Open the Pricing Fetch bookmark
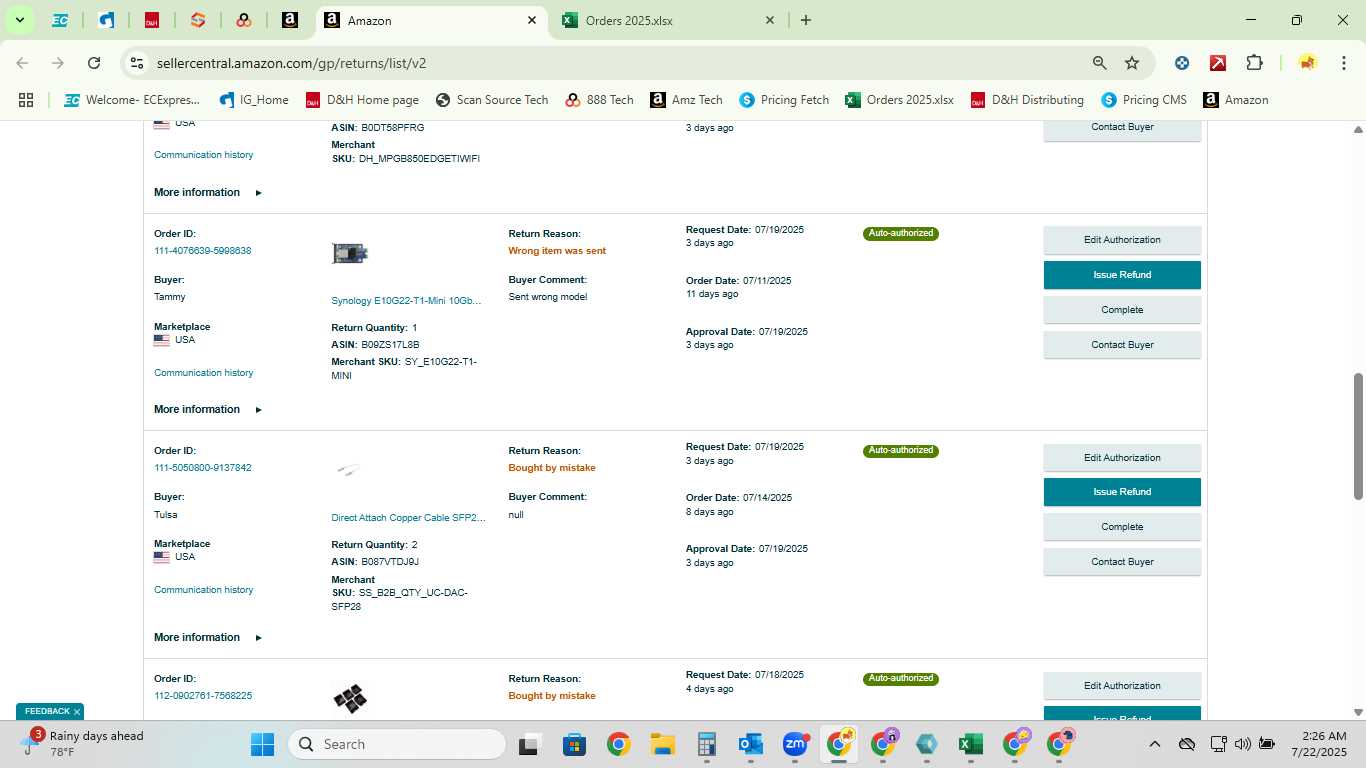 tap(784, 100)
